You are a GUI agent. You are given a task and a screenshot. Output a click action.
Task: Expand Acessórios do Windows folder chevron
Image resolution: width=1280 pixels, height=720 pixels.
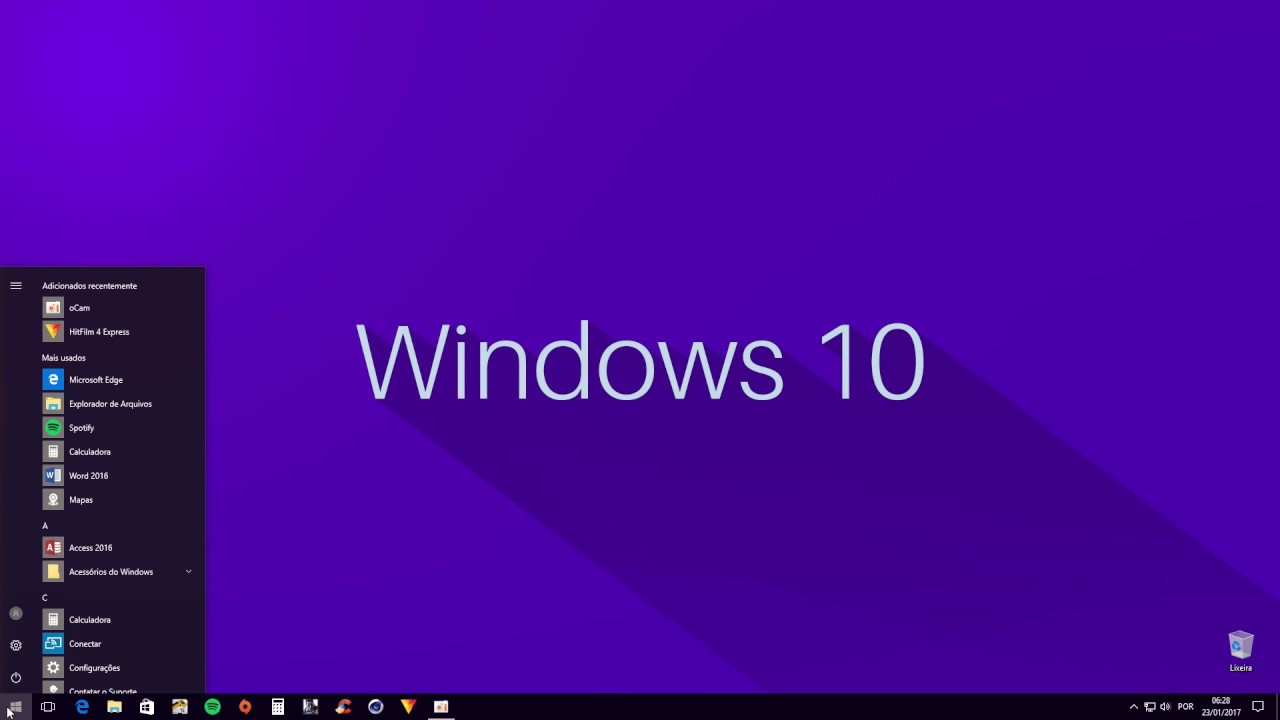[188, 572]
